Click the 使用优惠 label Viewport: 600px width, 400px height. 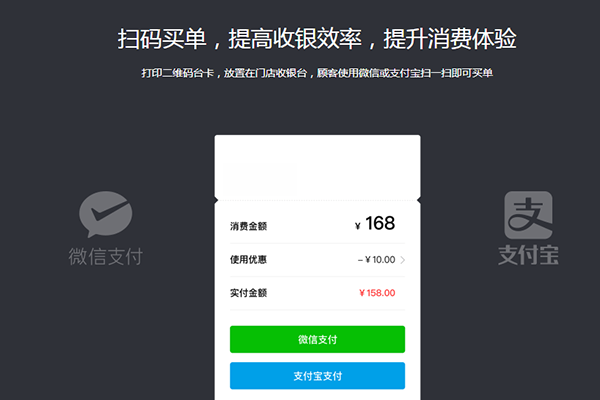[248, 260]
